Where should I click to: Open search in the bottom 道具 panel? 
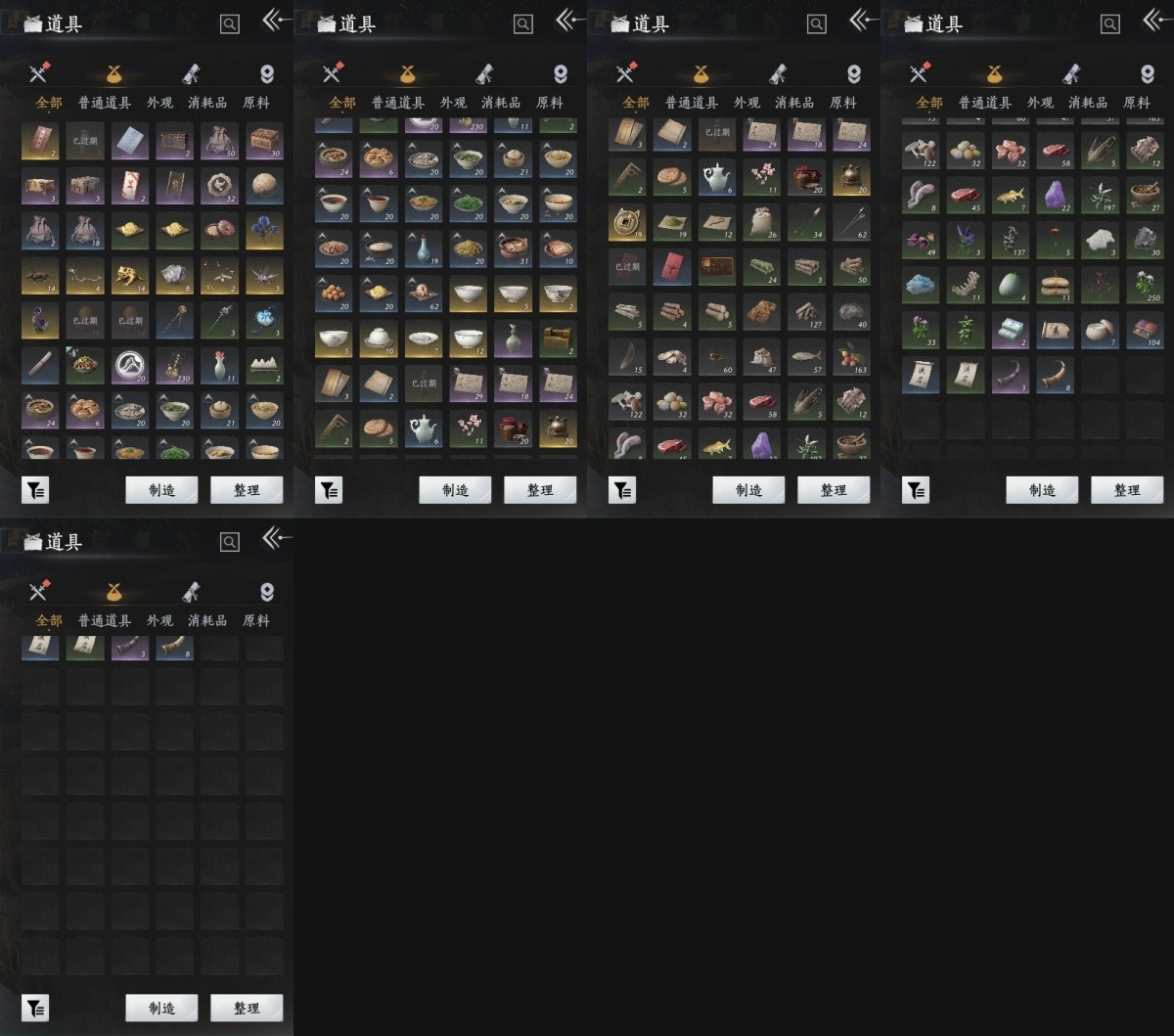[230, 542]
